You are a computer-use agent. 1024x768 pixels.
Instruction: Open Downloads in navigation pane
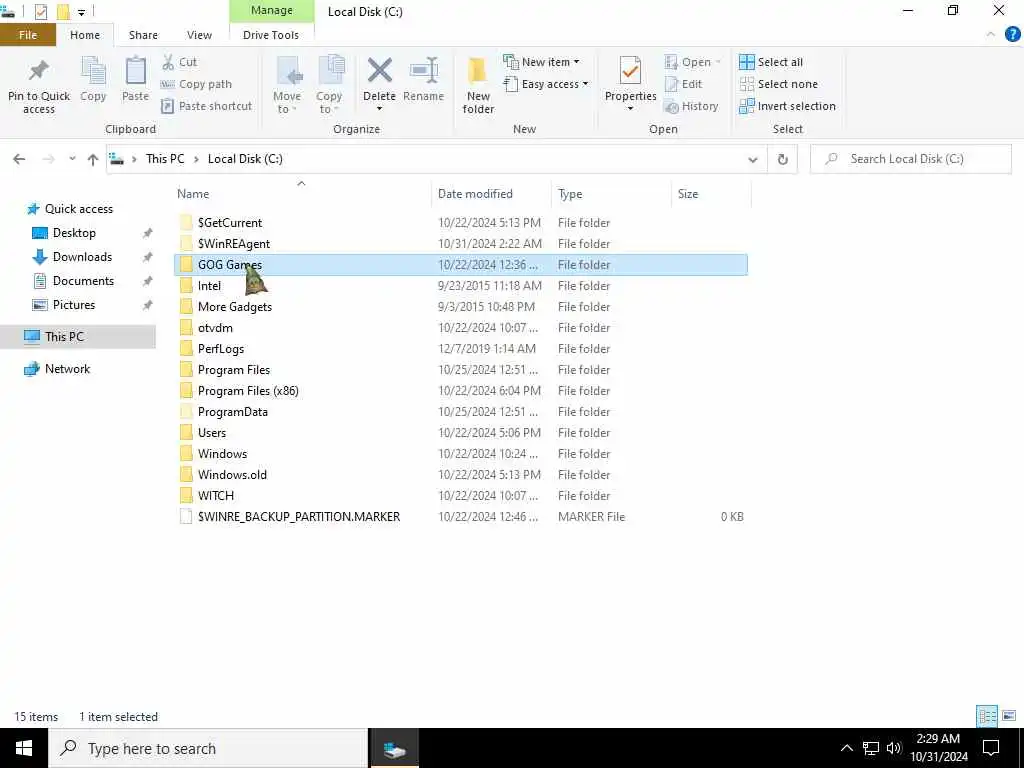point(82,257)
